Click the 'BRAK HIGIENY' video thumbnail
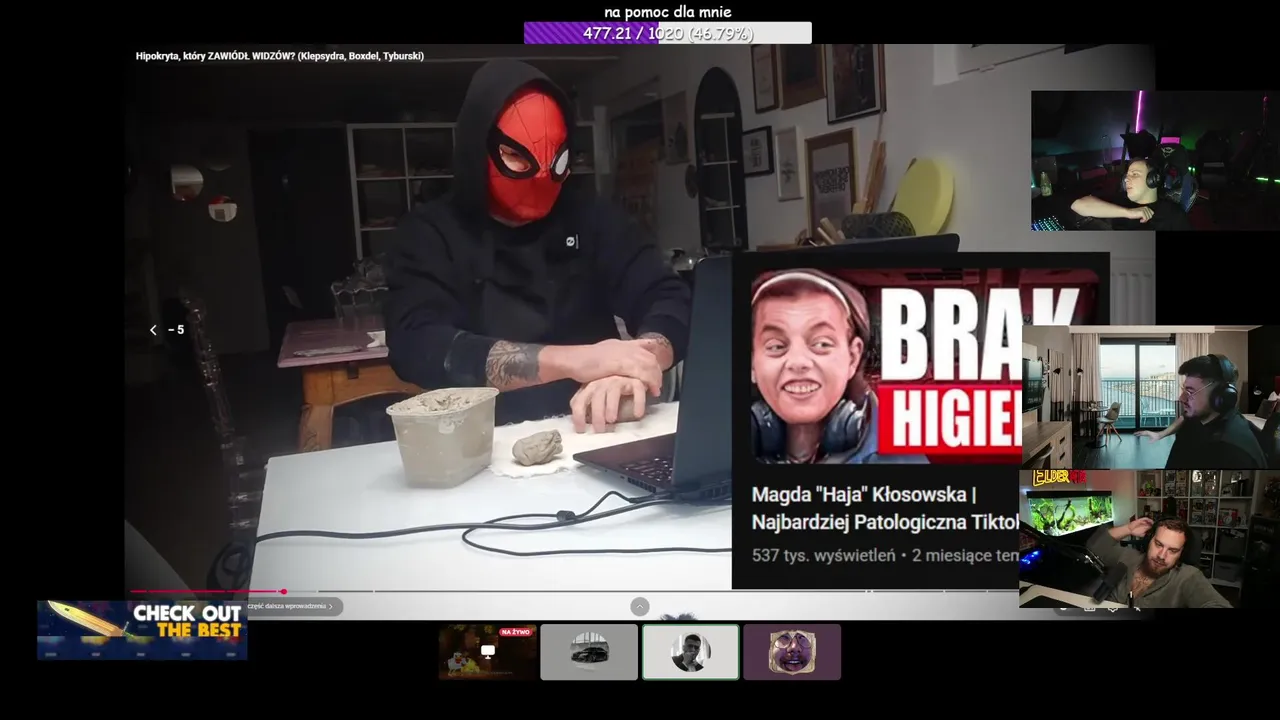The image size is (1280, 720). tap(886, 366)
